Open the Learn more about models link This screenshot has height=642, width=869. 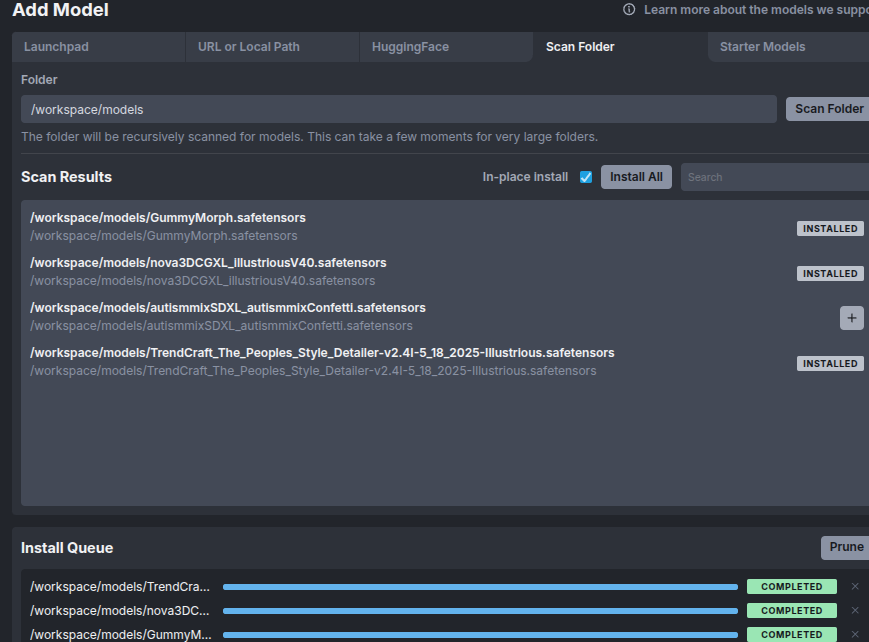[x=755, y=9]
